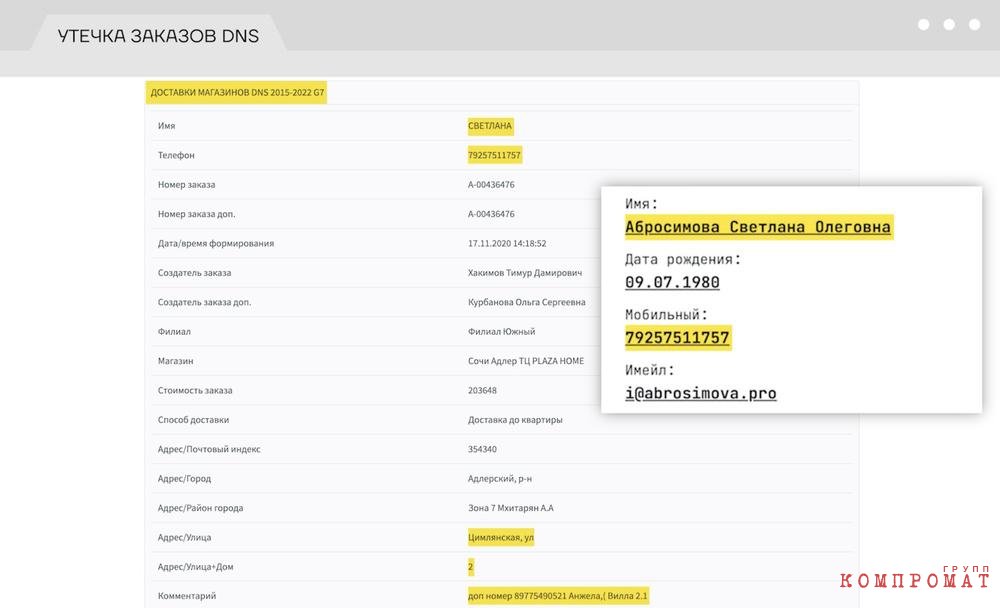Open link Абросимова Светлана Олеговна
The image size is (1000, 608).
pos(758,227)
